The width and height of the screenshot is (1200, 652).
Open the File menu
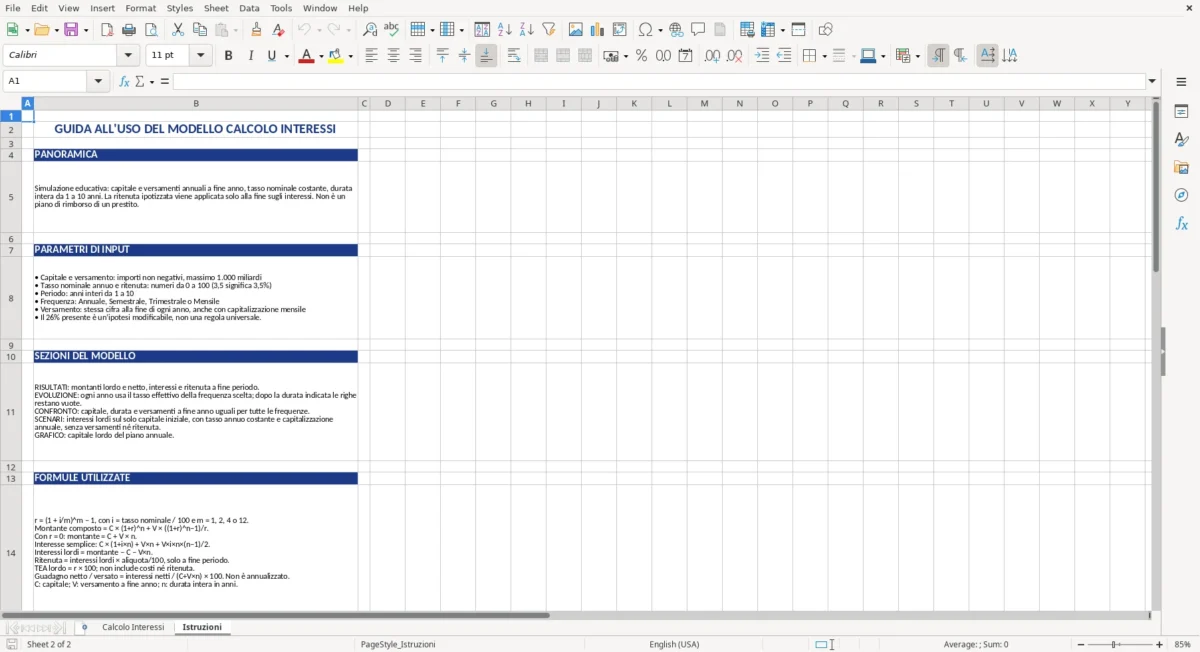(x=12, y=8)
